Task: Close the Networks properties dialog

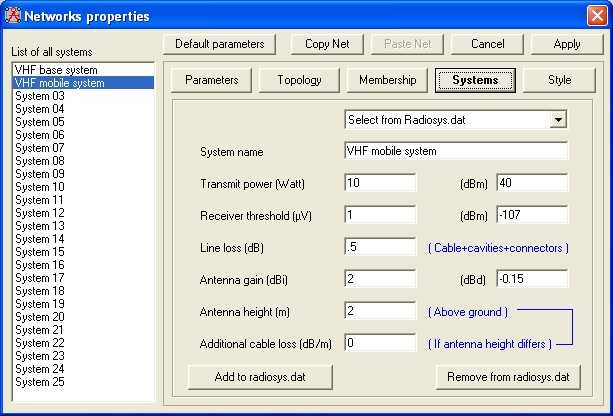Action: 595,16
